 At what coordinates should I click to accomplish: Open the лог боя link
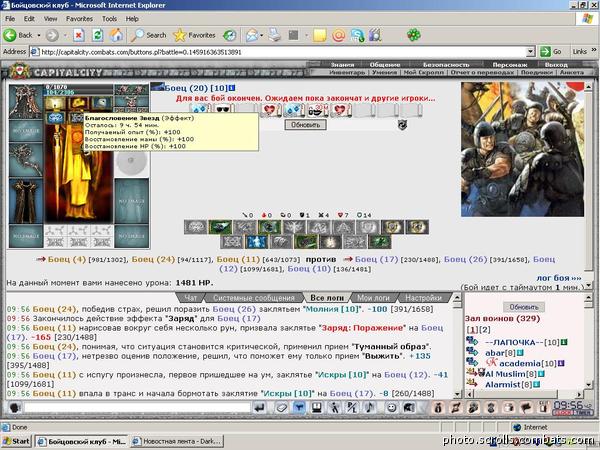(559, 278)
